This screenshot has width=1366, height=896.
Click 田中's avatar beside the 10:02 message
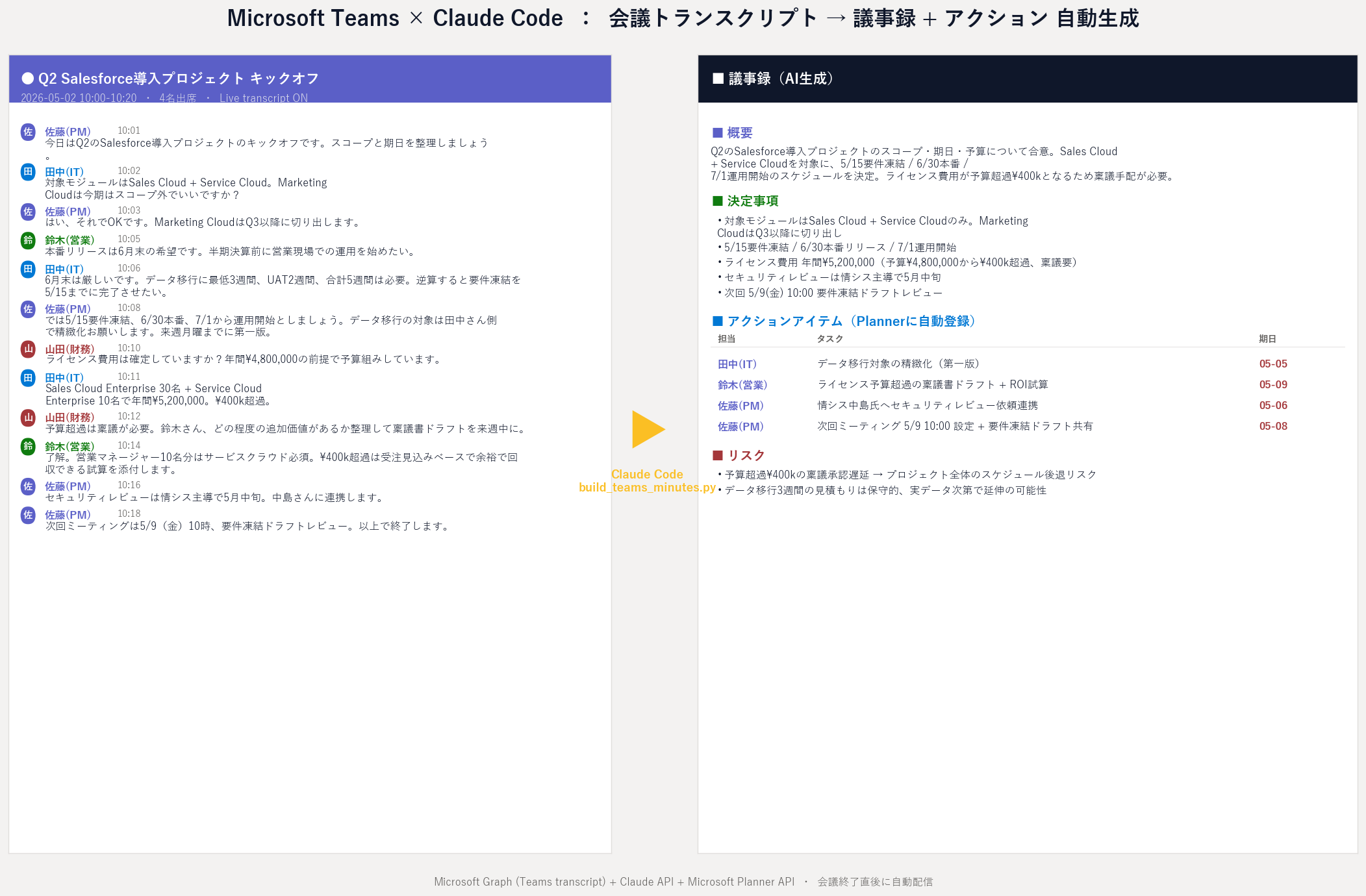pyautogui.click(x=28, y=172)
